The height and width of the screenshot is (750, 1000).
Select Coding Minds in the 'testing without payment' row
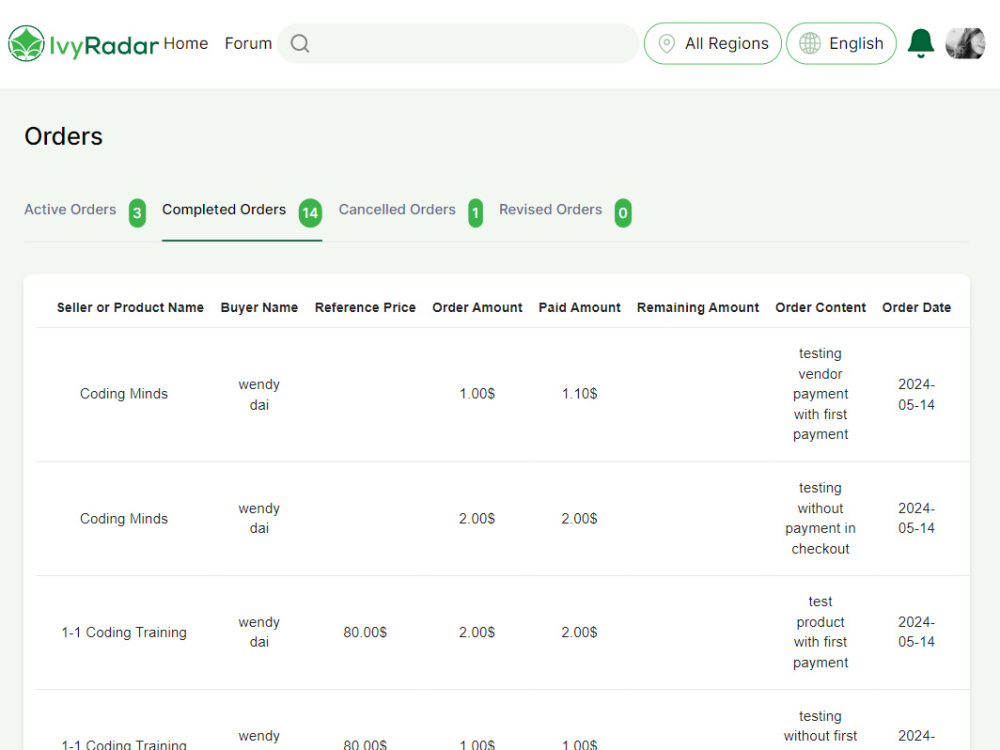click(124, 518)
